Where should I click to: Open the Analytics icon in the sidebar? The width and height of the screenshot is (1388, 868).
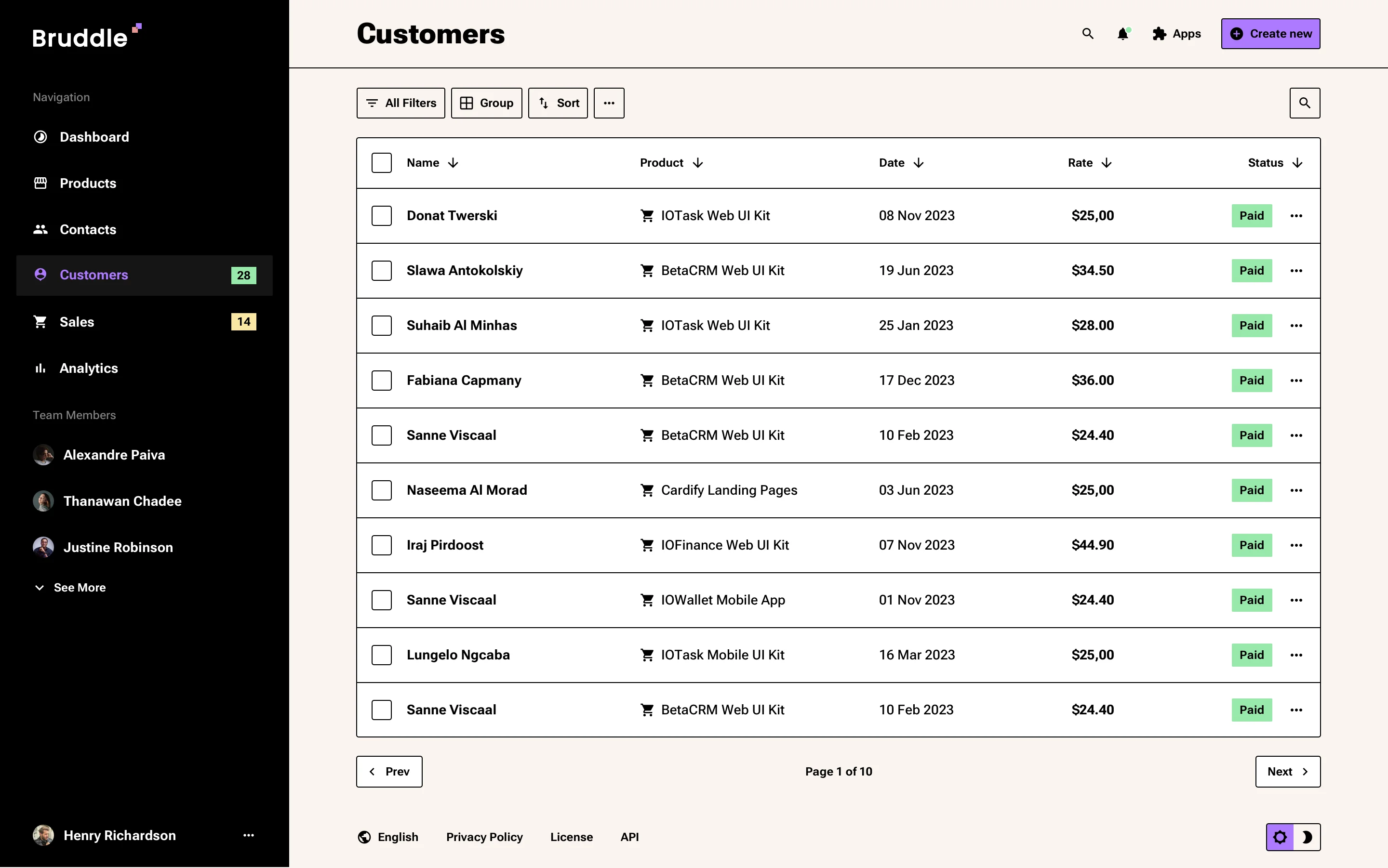40,368
